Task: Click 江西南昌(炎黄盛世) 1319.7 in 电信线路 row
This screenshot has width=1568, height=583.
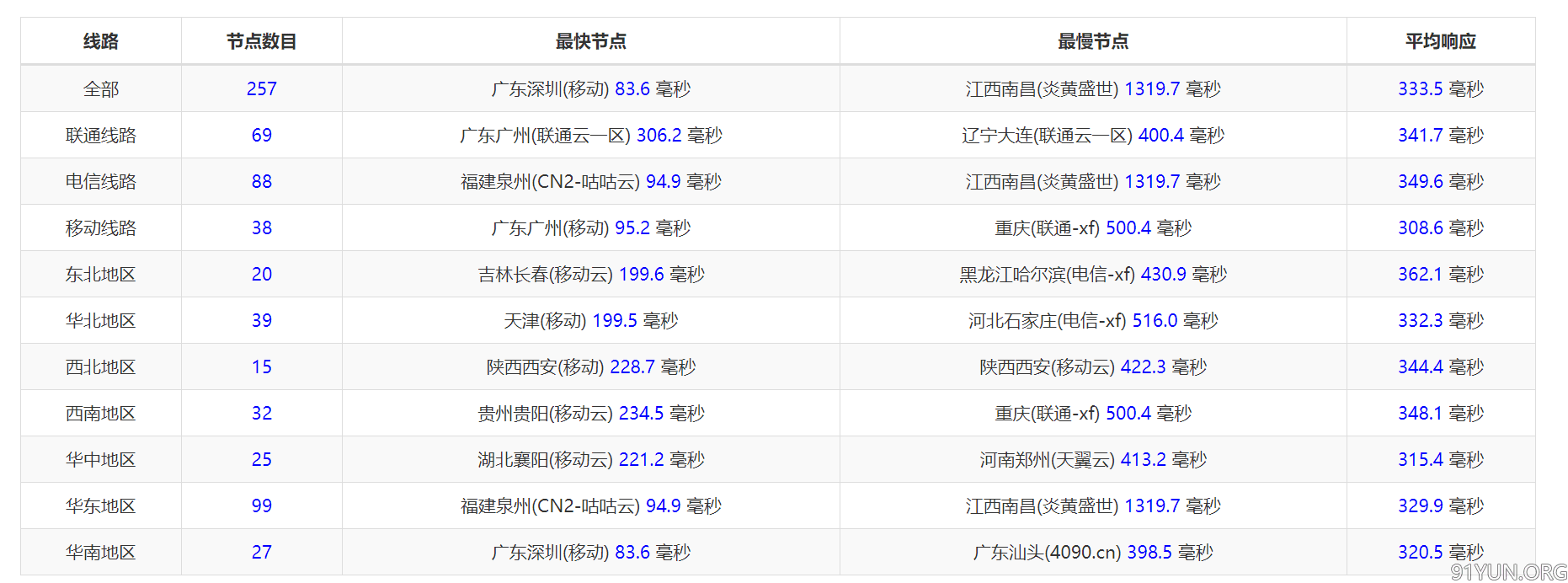Action: click(1093, 181)
